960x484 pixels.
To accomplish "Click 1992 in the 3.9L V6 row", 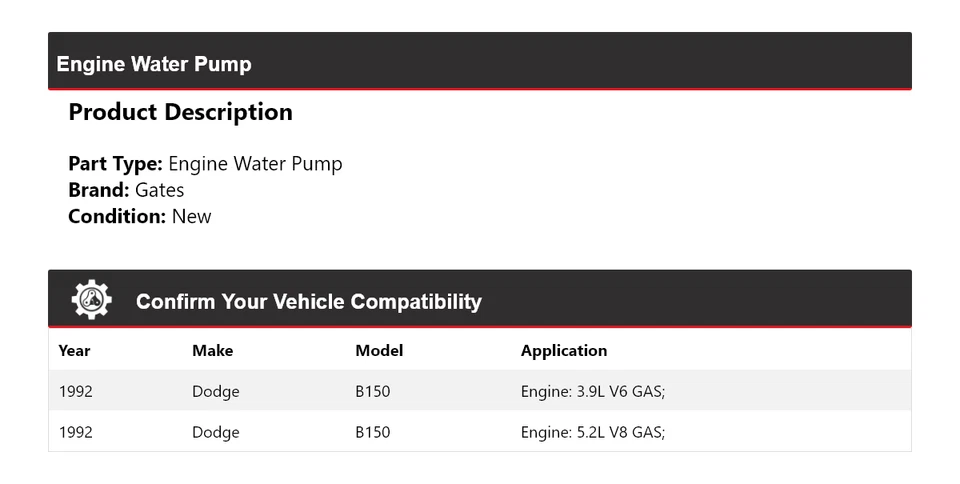I will (75, 392).
